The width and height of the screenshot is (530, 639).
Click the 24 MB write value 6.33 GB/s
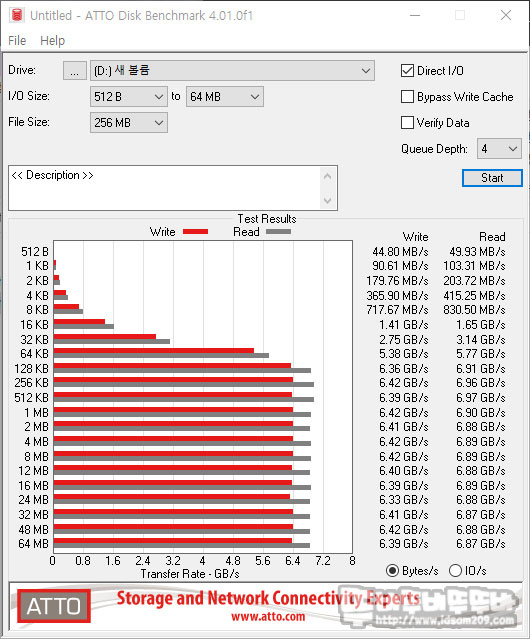click(404, 500)
